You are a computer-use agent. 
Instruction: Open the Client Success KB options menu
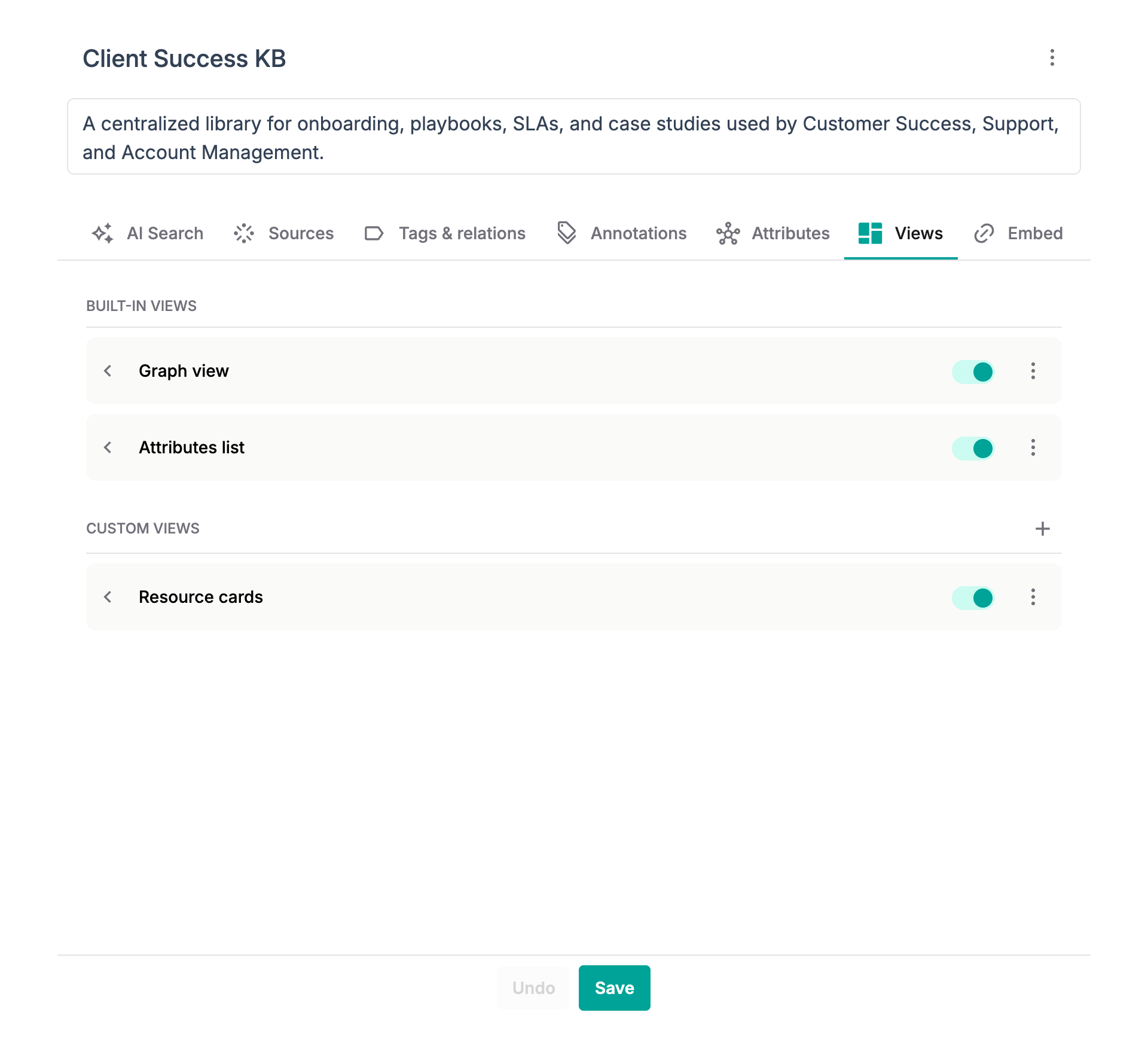1052,57
